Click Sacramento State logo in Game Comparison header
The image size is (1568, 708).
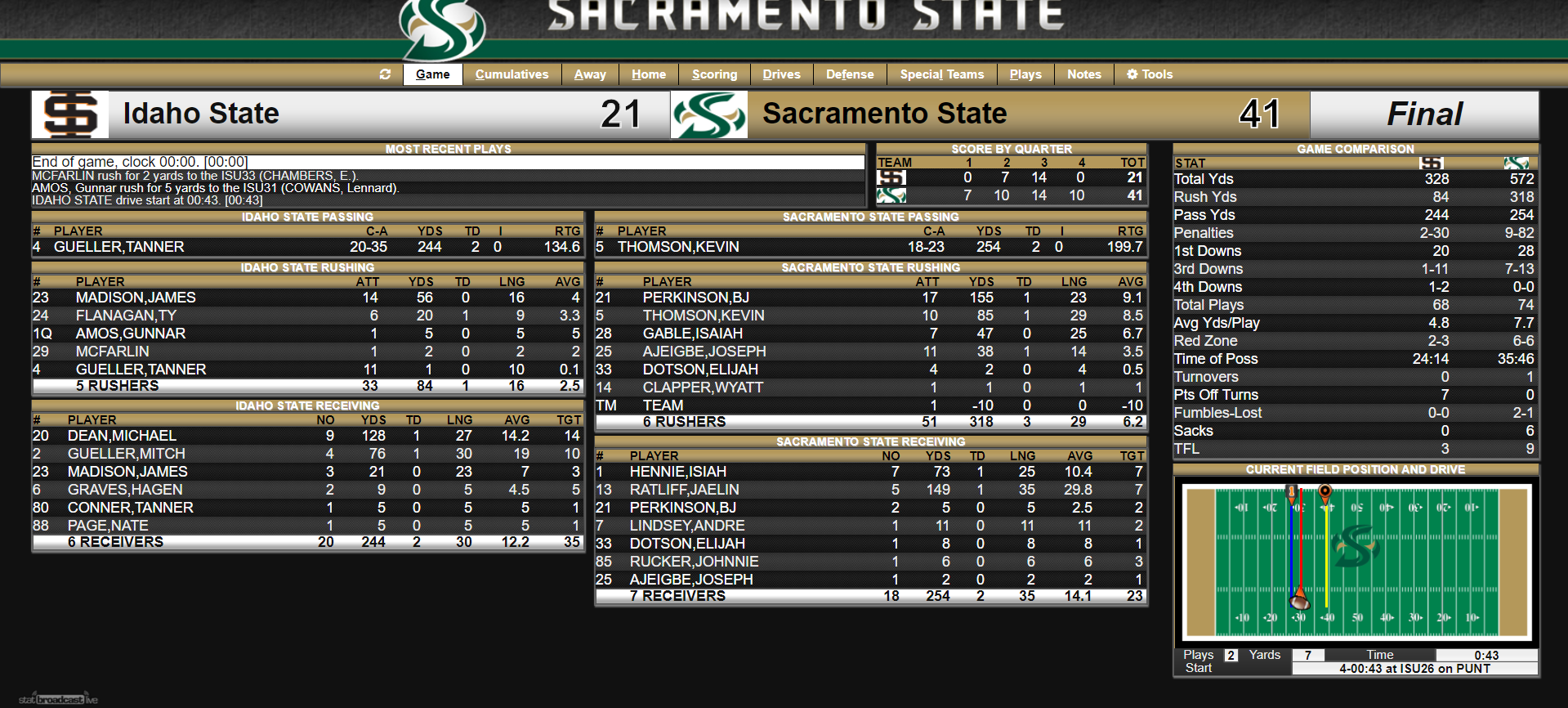1517,163
